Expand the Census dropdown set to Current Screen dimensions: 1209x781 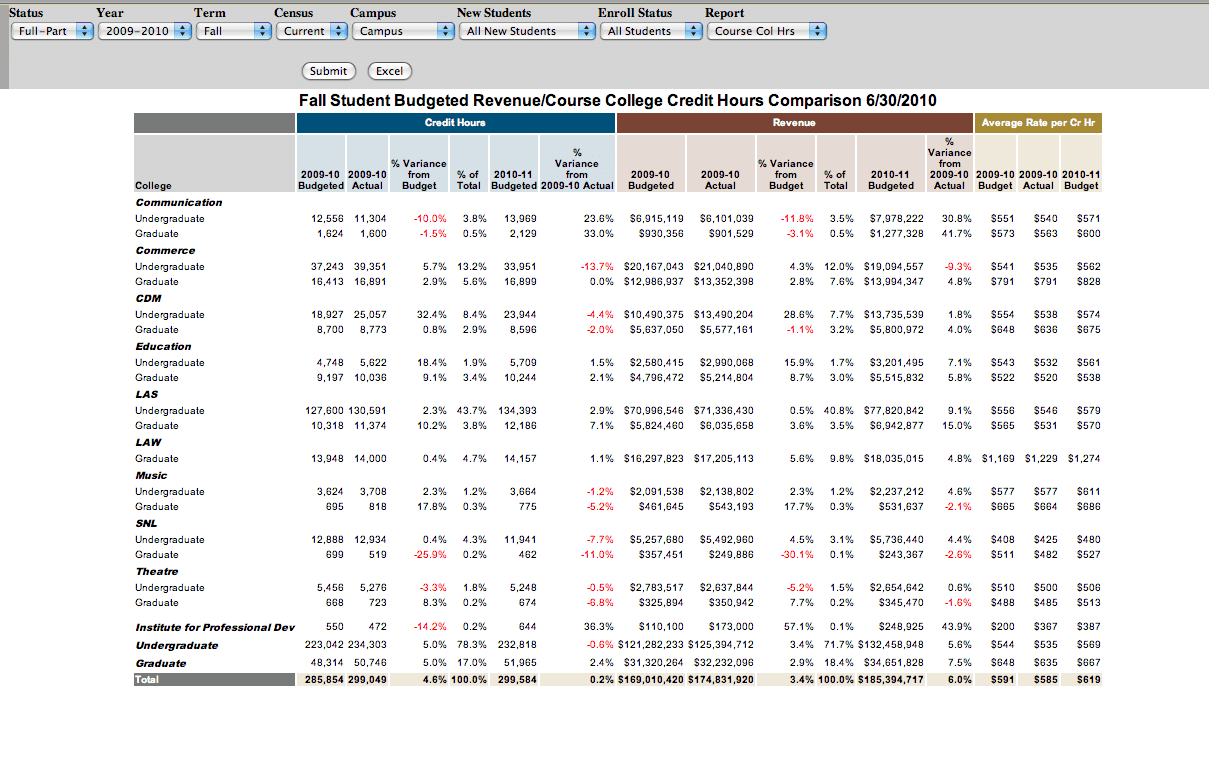click(310, 31)
